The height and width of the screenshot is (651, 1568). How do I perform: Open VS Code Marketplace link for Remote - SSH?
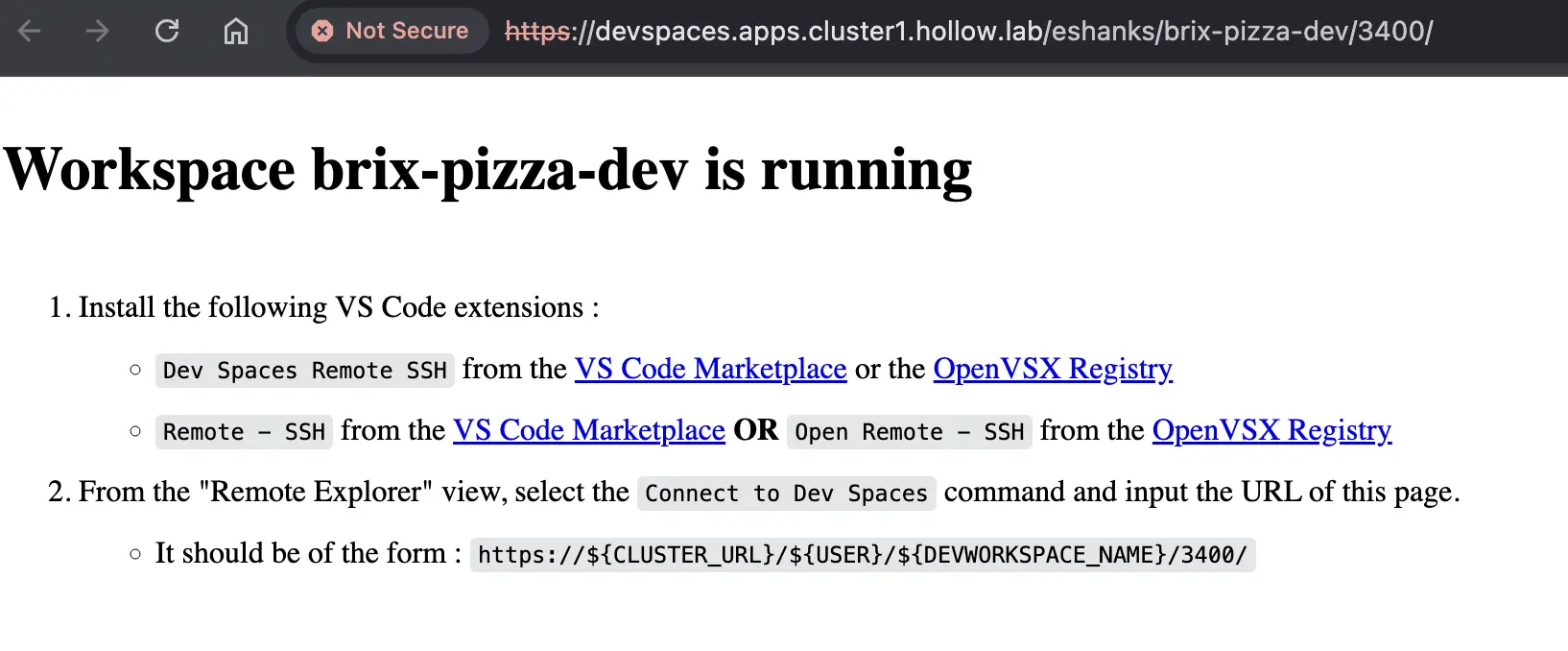(x=589, y=430)
